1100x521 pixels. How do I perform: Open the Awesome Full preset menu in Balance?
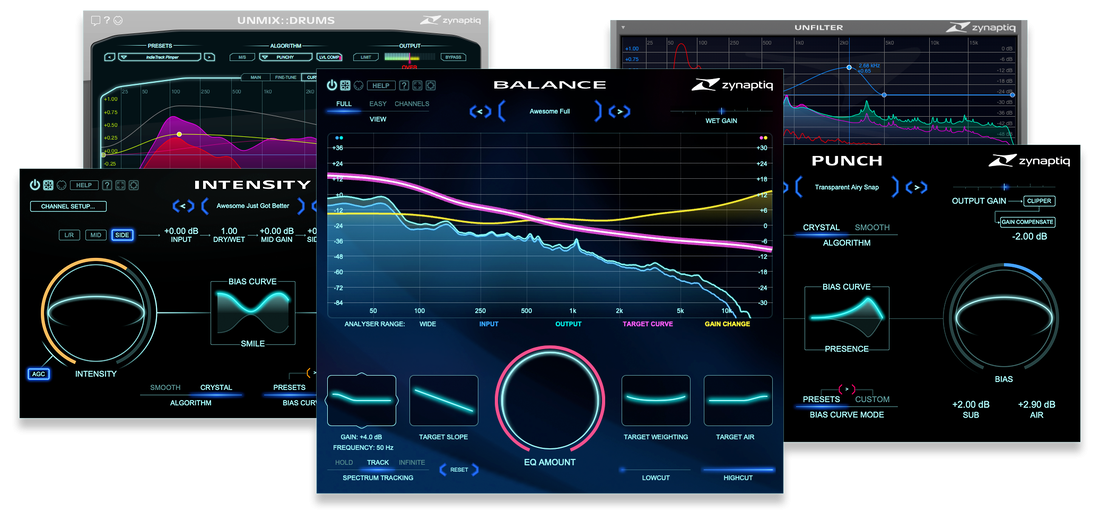550,111
